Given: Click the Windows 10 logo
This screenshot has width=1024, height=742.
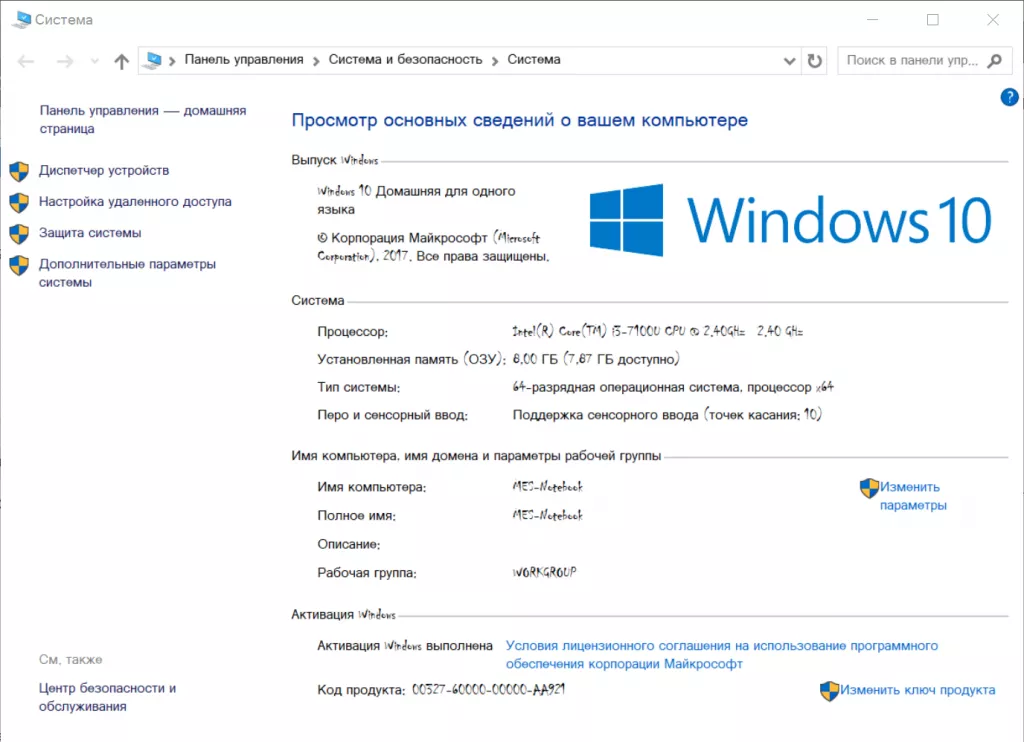Looking at the screenshot, I should point(790,220).
